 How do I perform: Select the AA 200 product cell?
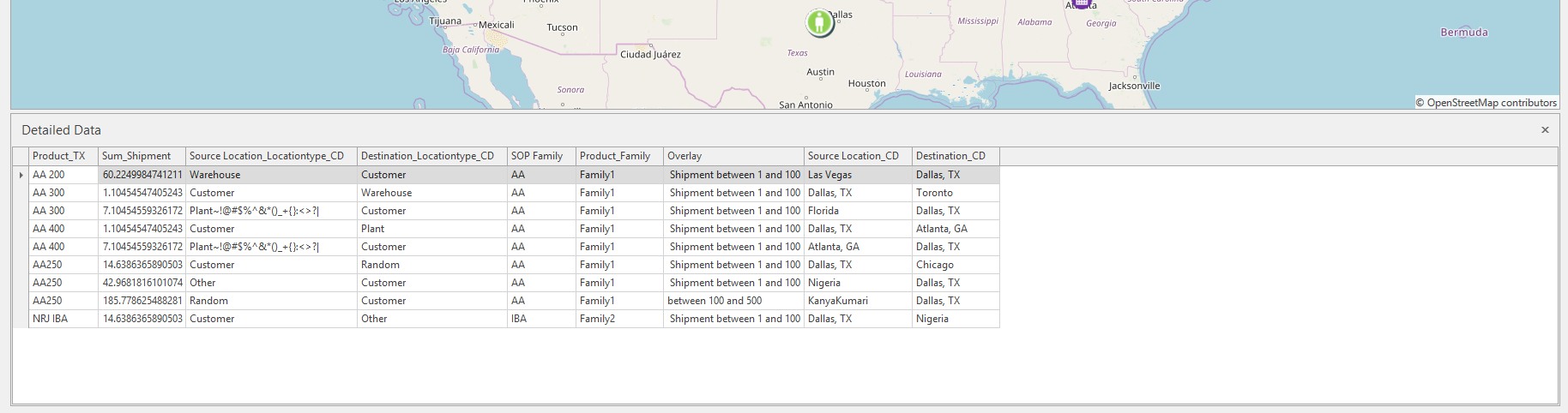(x=63, y=175)
